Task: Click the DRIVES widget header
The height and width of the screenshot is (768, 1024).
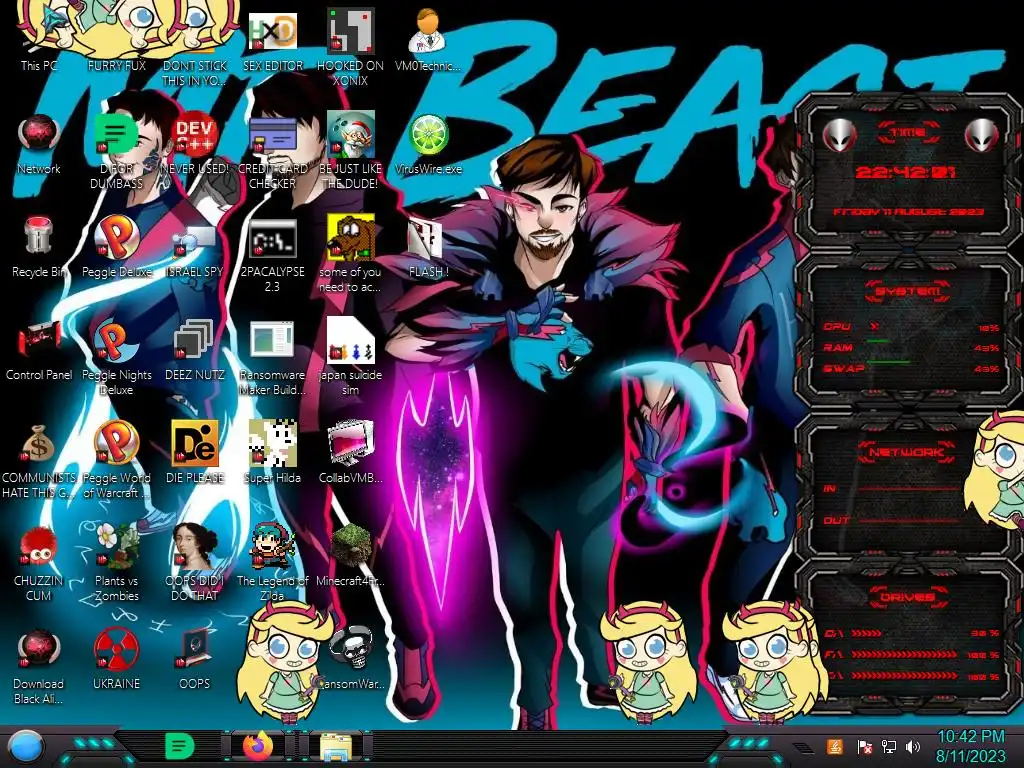Action: (908, 597)
